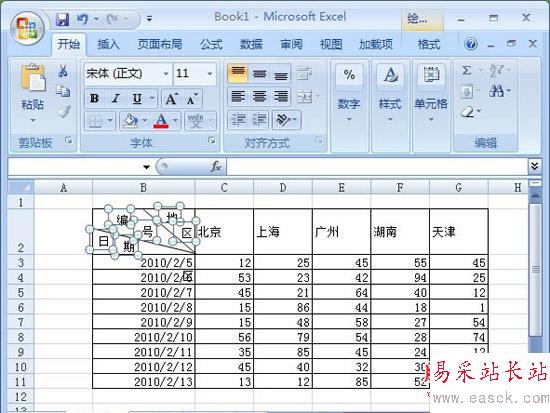Expand the name box dropdown arrow

click(147, 167)
